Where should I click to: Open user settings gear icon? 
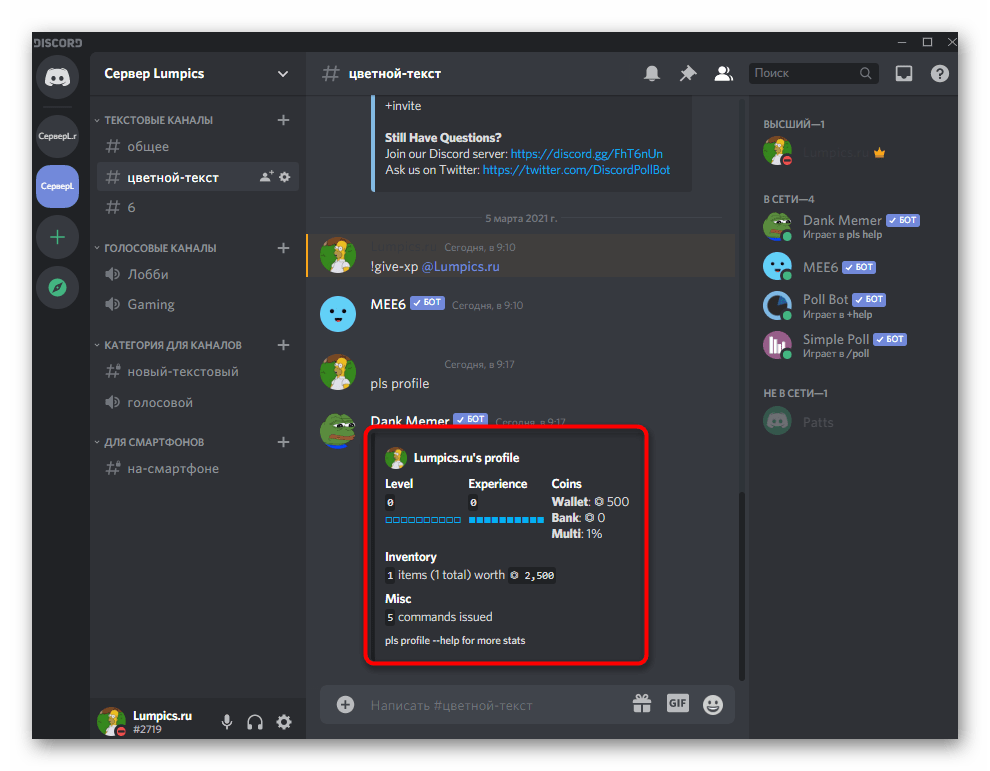(284, 722)
